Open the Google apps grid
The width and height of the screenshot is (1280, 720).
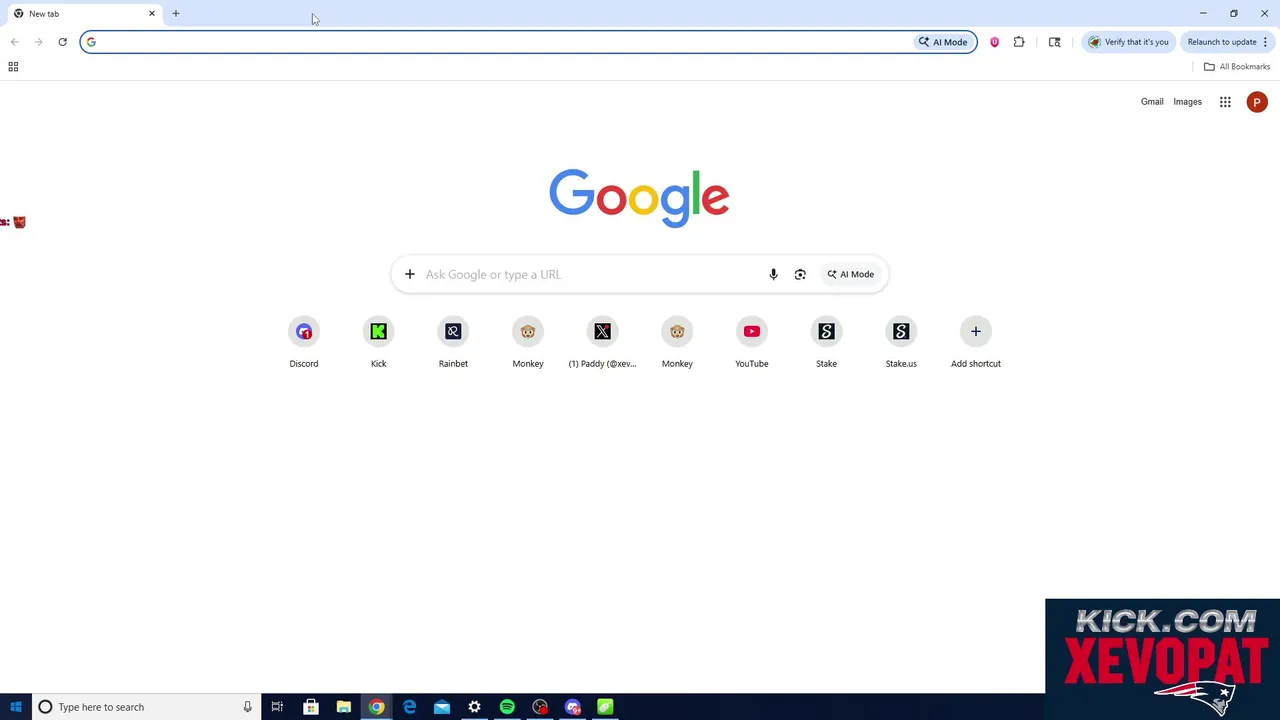coord(1225,102)
